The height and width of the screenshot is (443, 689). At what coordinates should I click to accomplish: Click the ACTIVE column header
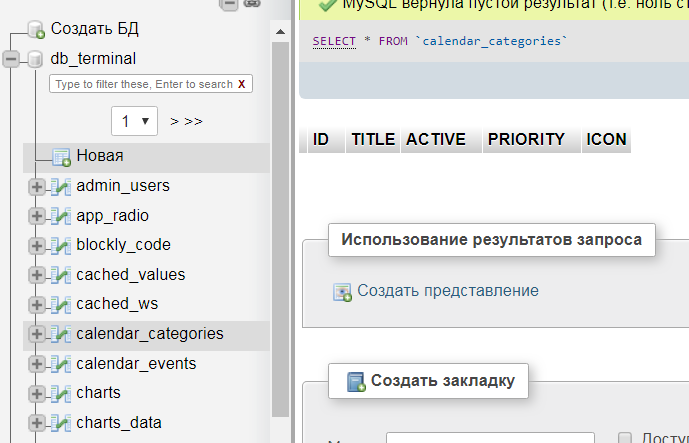coord(441,140)
